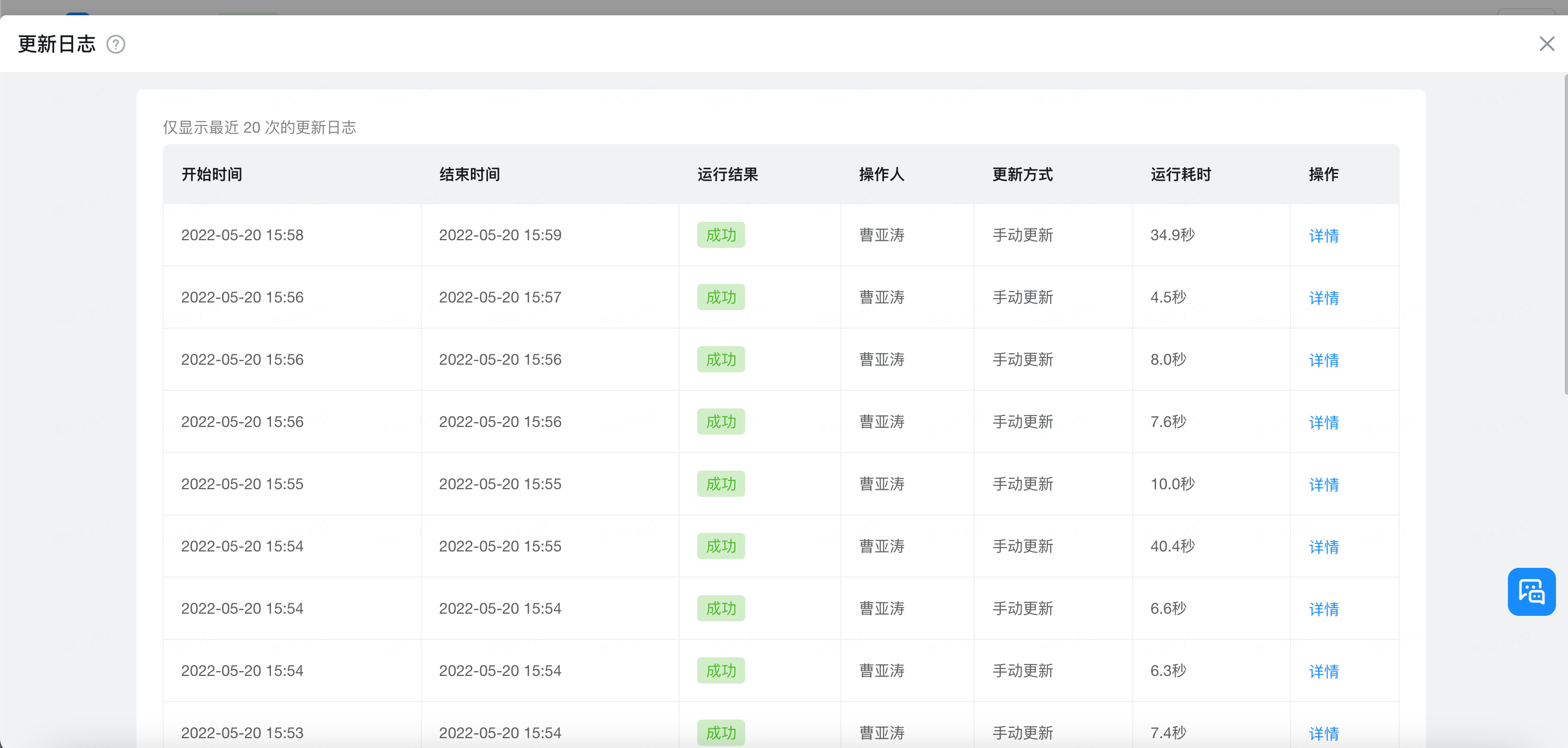This screenshot has width=1568, height=748.
Task: Open 详情 for the 34.9秒 run
Action: [1323, 235]
